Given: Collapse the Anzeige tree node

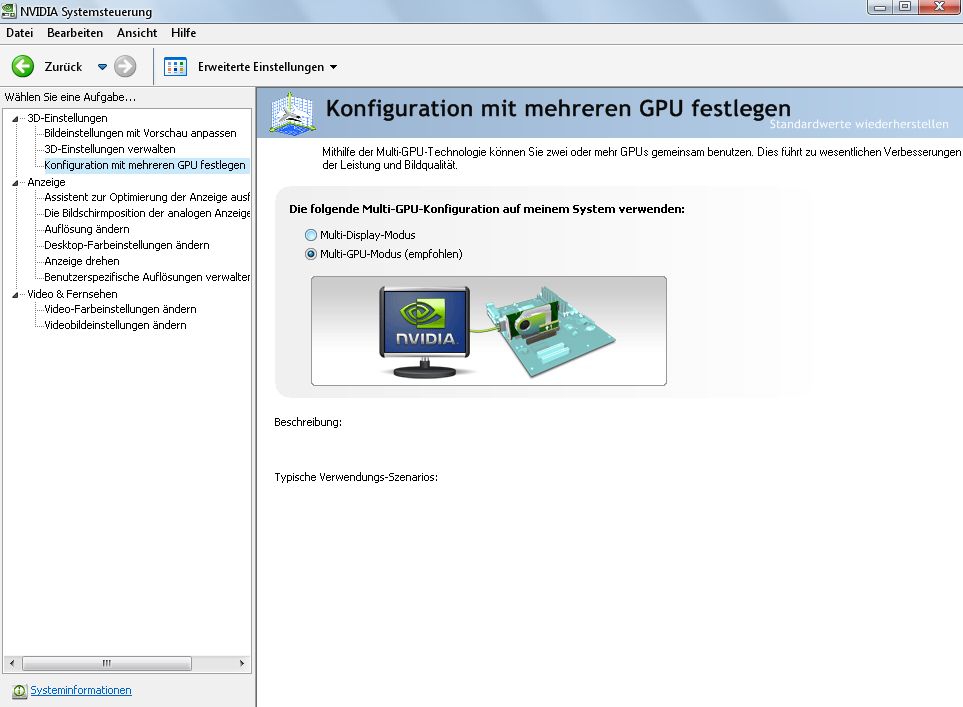Looking at the screenshot, I should [15, 182].
